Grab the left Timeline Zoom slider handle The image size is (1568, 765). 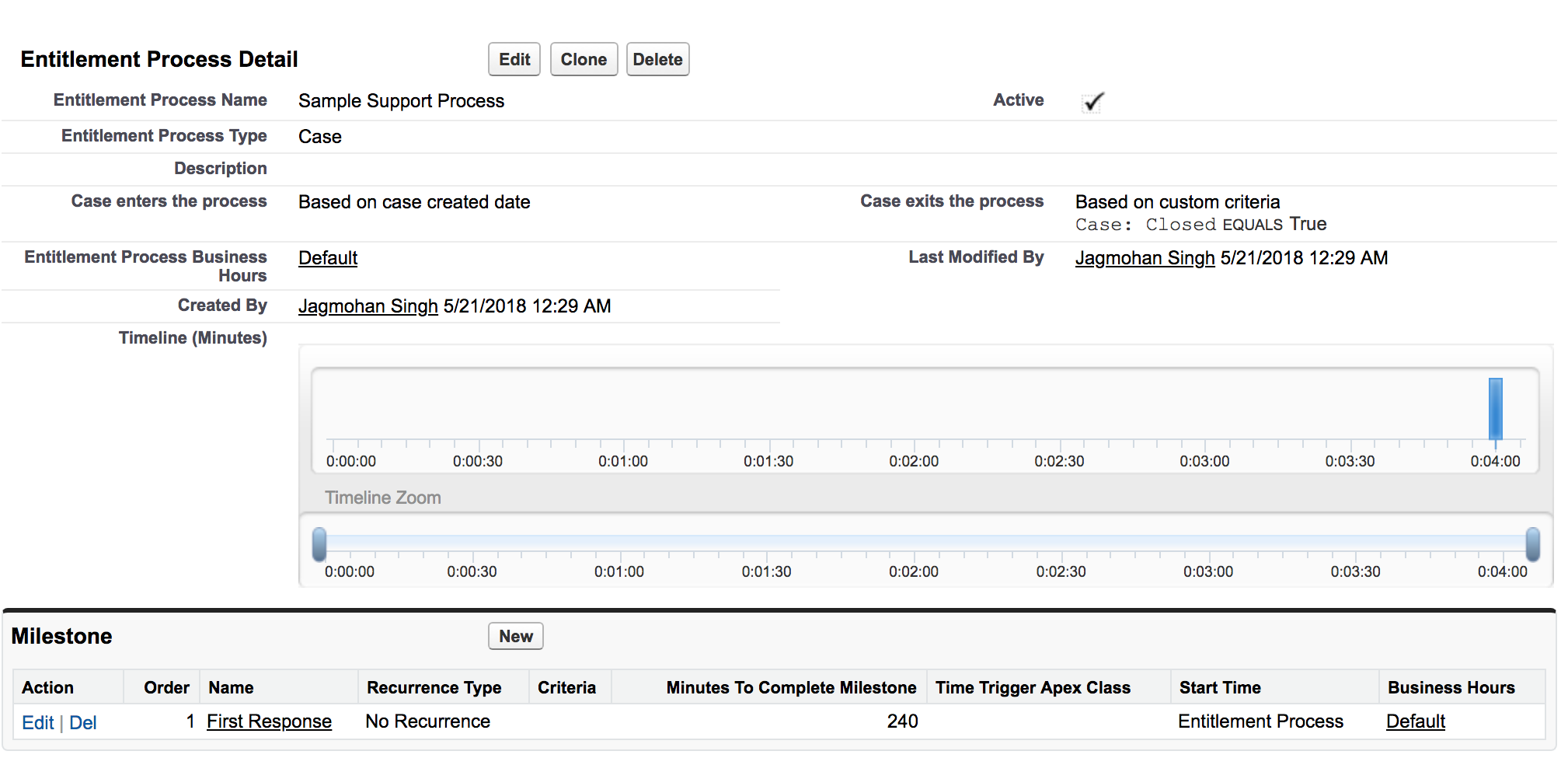point(319,544)
